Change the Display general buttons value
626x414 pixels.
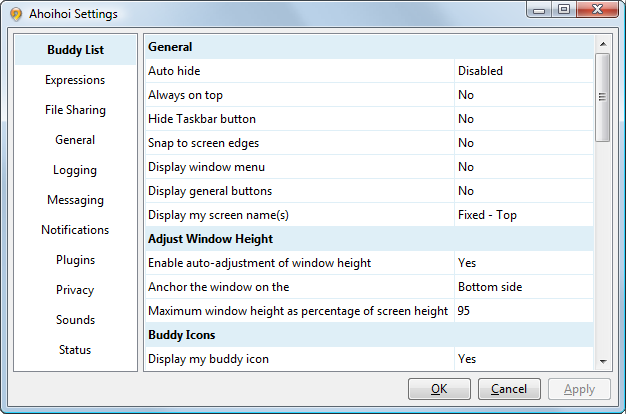pos(524,191)
